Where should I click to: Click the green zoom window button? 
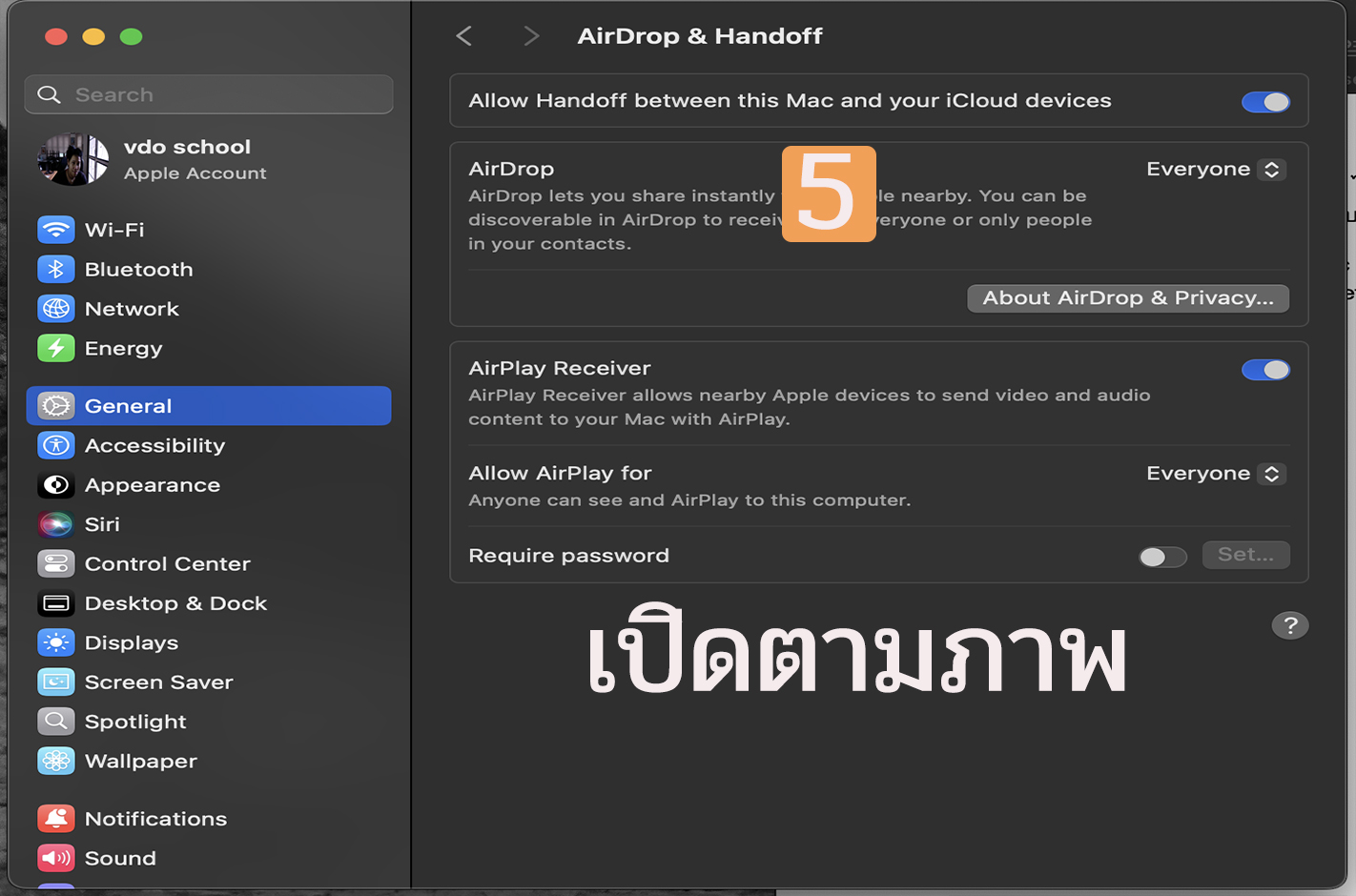tap(132, 36)
